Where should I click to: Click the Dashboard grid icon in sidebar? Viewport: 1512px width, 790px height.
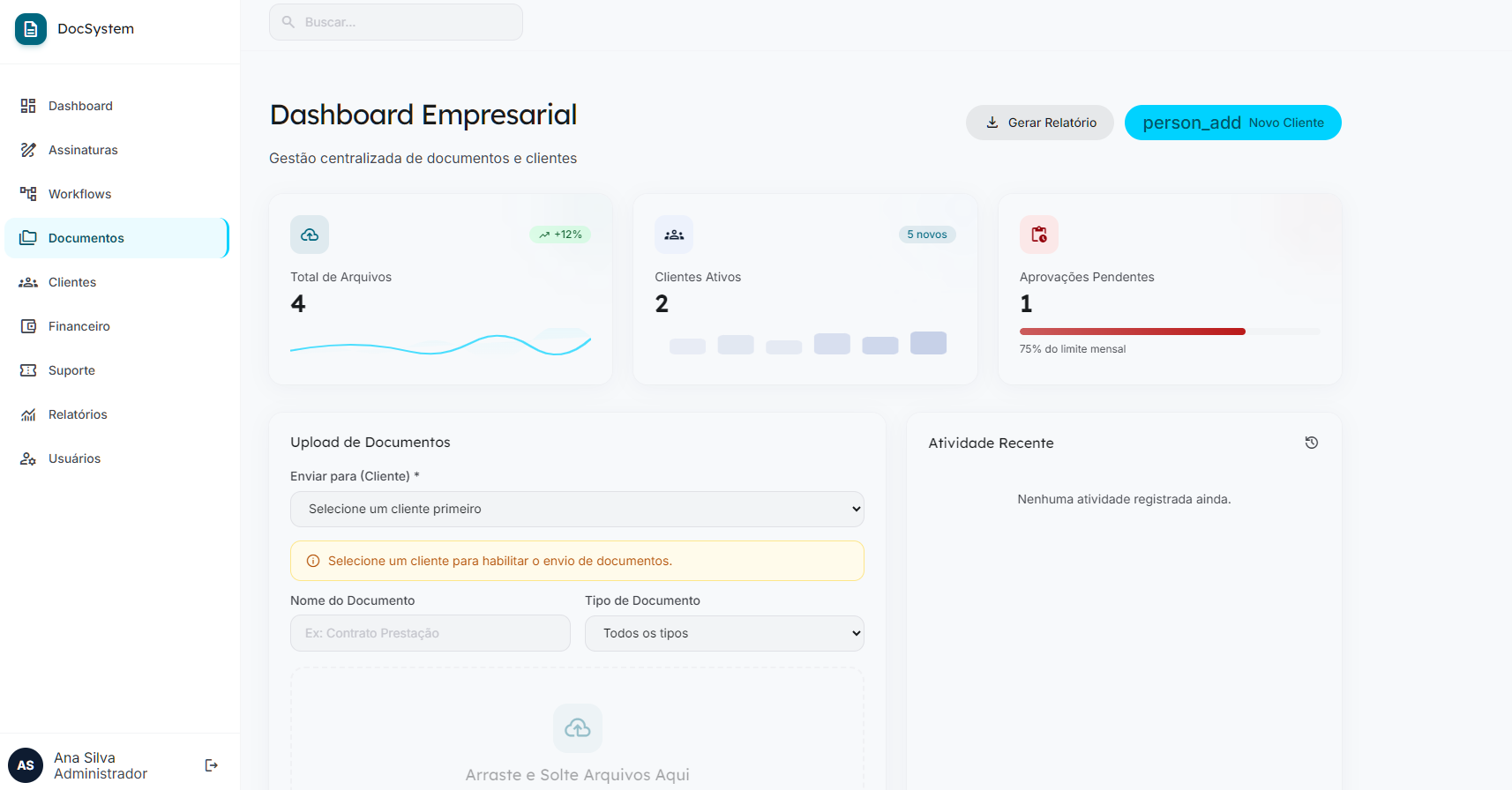pos(28,106)
